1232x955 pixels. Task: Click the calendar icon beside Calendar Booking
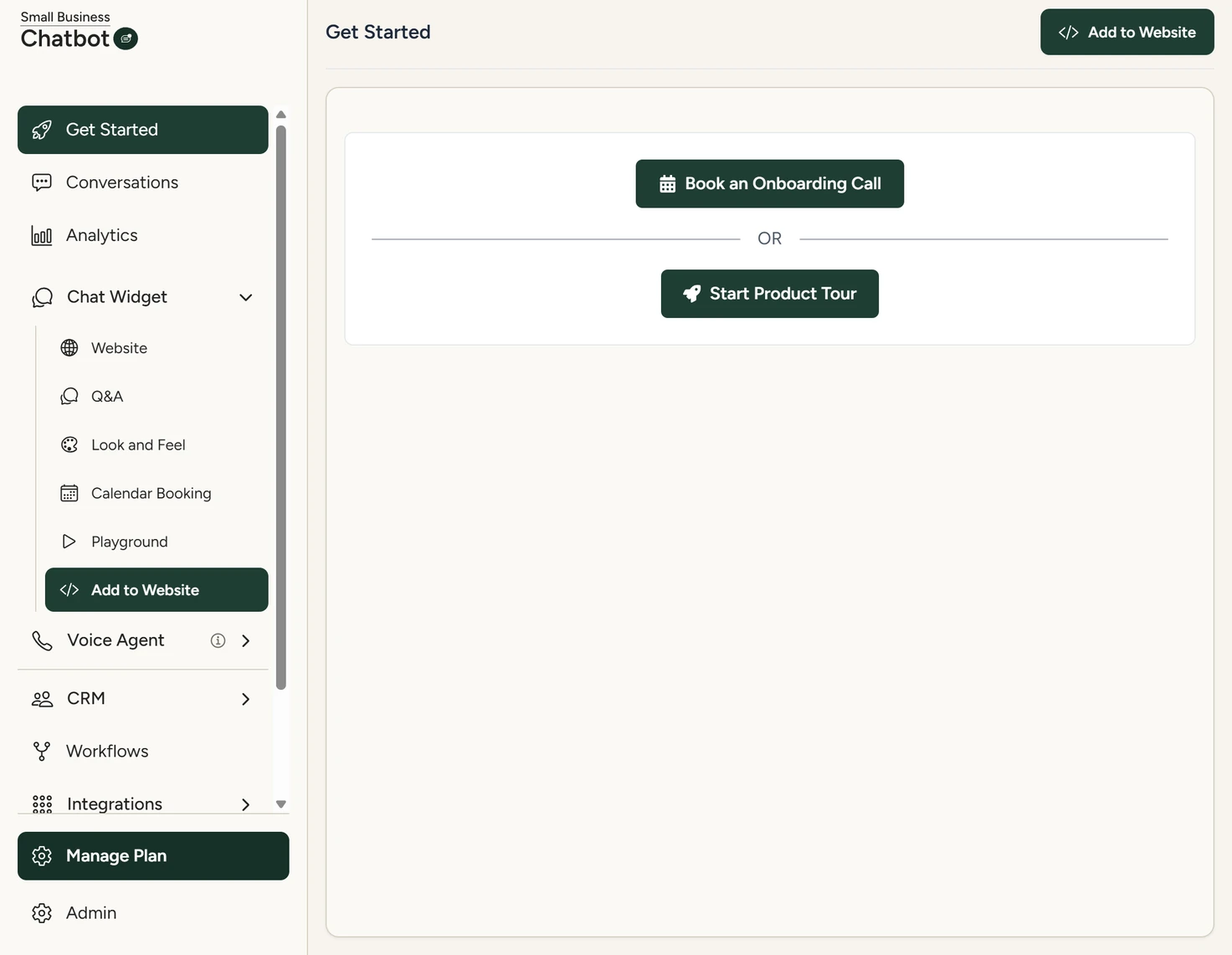click(69, 494)
